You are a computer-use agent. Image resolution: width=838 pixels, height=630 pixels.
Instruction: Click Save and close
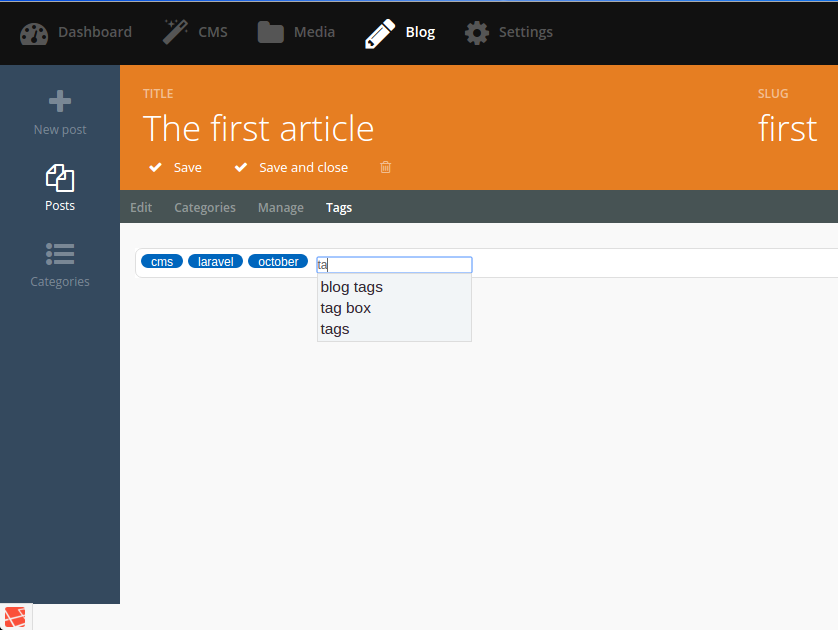click(291, 167)
